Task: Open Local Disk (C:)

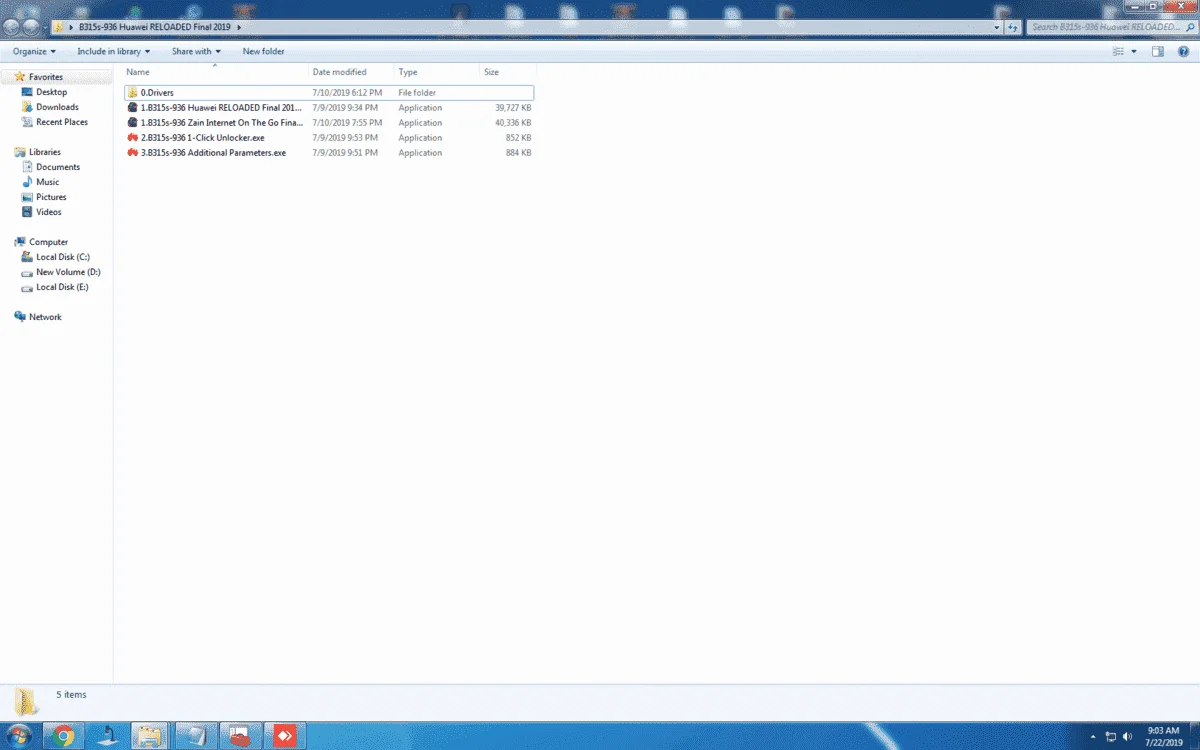Action: (62, 257)
